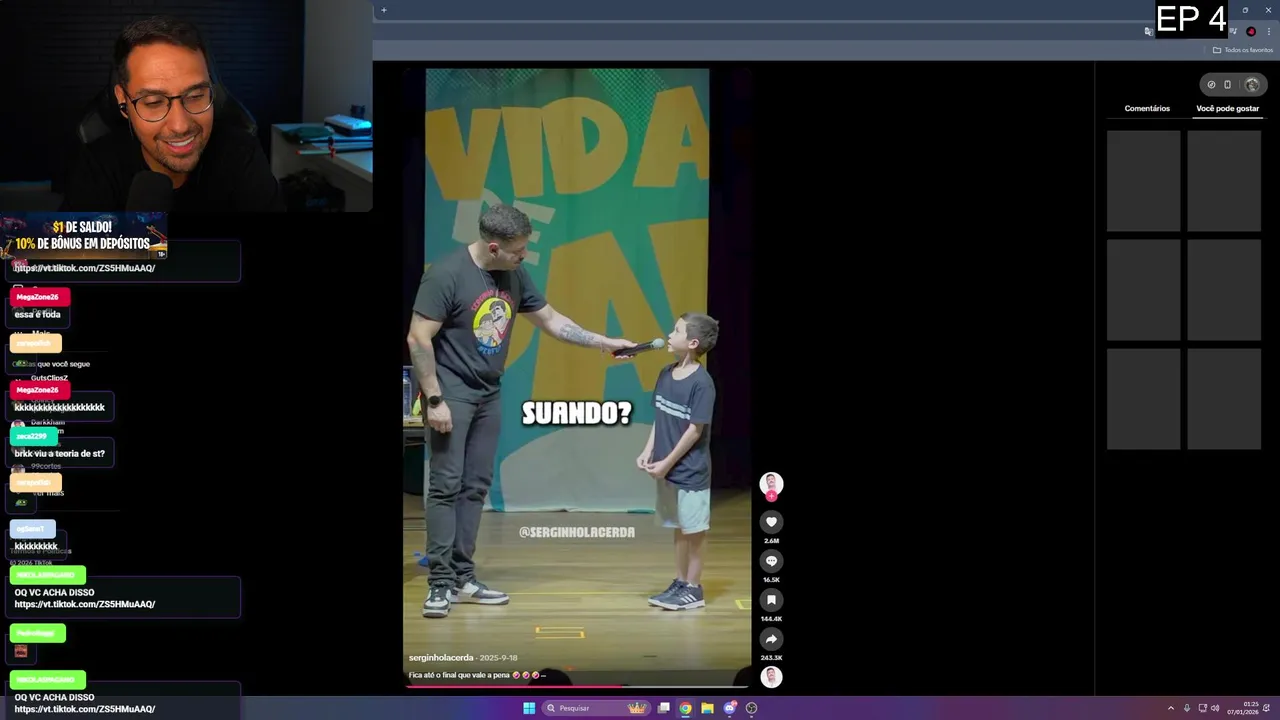Viewport: 1280px width, 720px height.
Task: Open Todos os favoritos bookmarks folder
Action: (x=1243, y=50)
